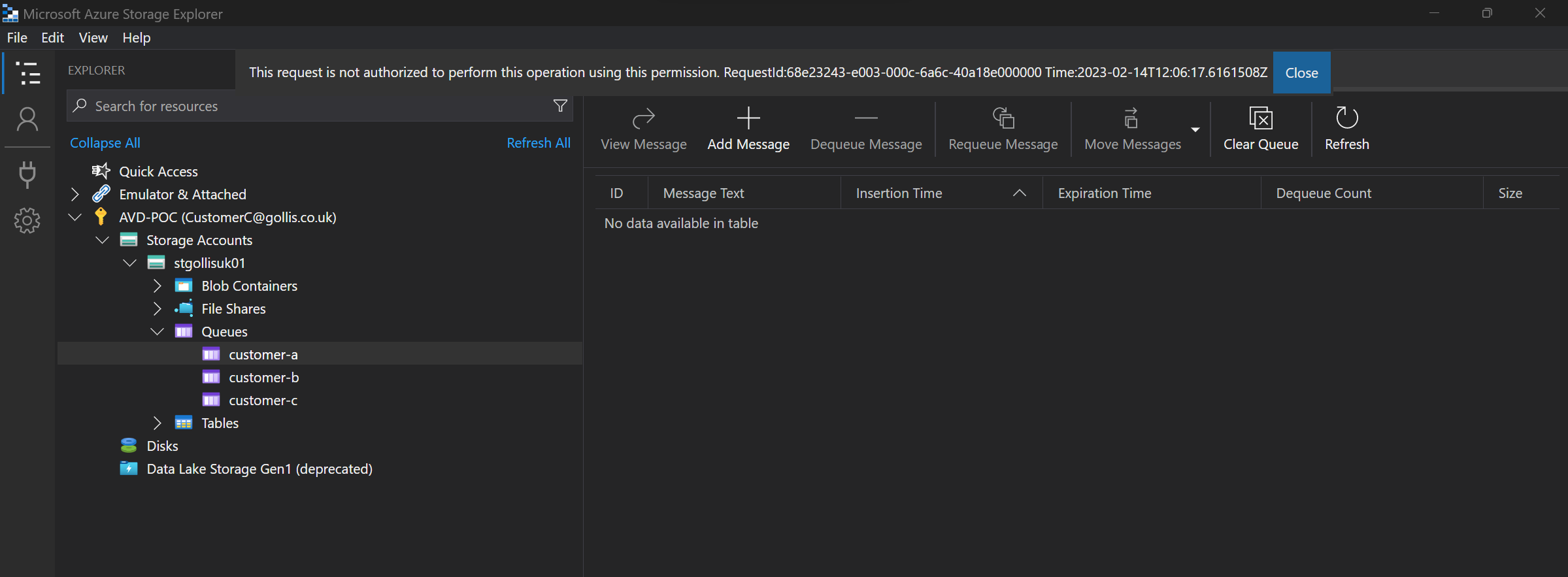Viewport: 1568px width, 577px height.
Task: Click the View Message arrow icon
Action: pos(644,118)
